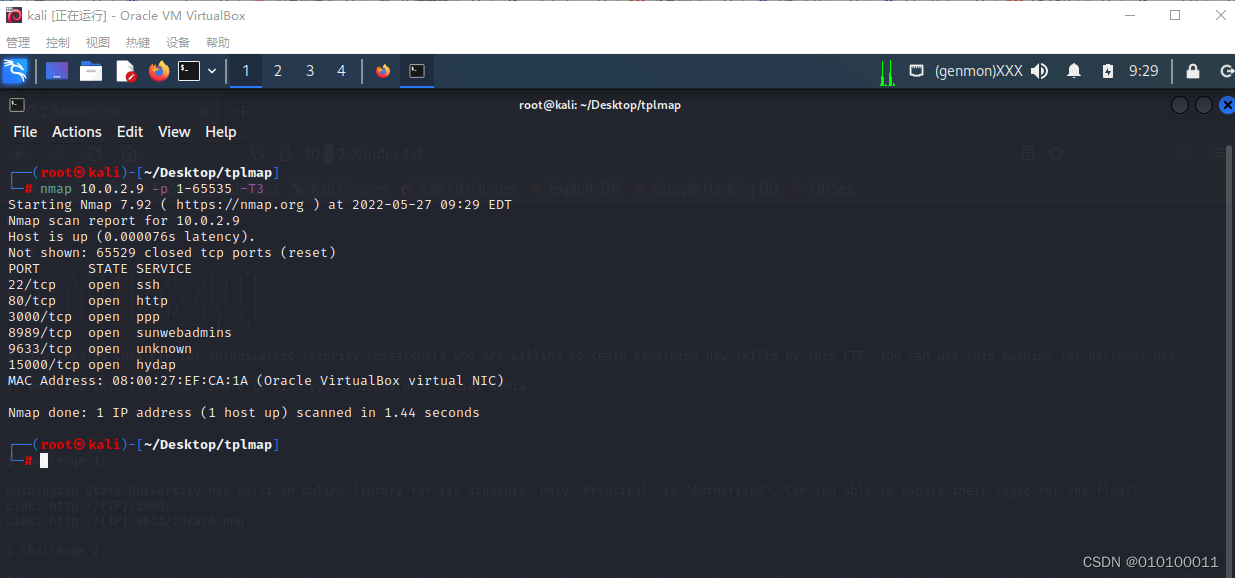Expand the terminal launcher dropdown arrow
The image size is (1235, 578).
211,71
